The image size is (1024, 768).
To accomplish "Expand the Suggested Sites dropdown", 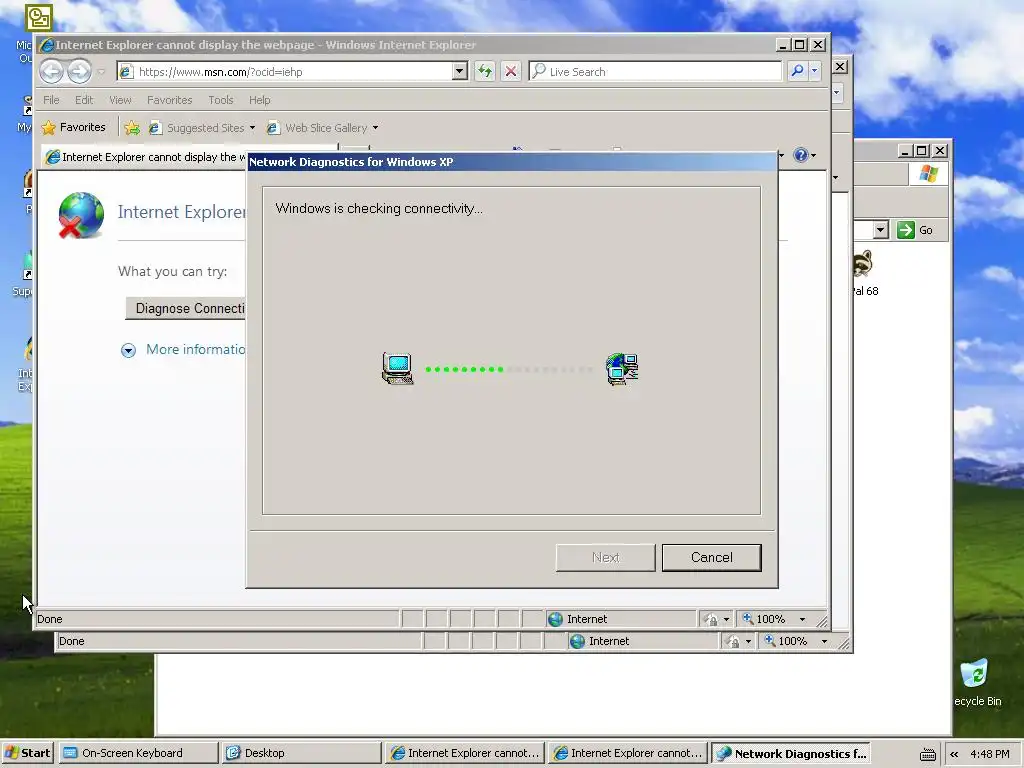I will 252,128.
